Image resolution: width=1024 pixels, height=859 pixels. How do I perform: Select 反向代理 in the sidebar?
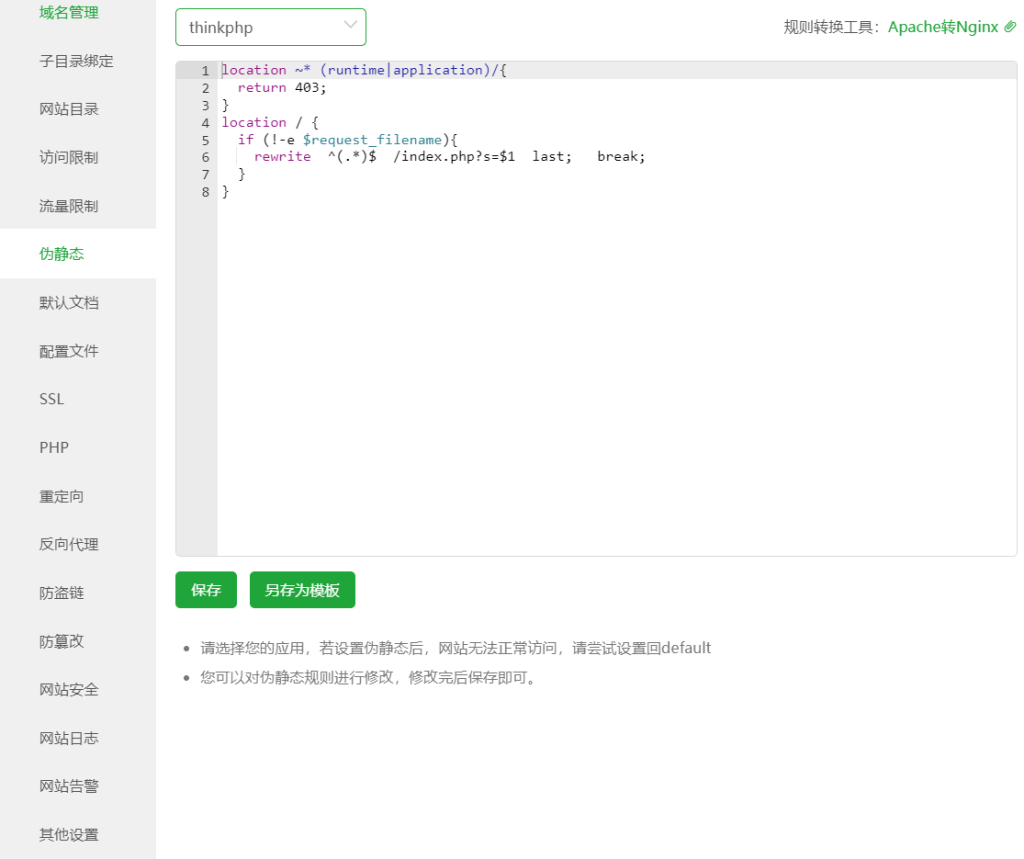point(69,544)
